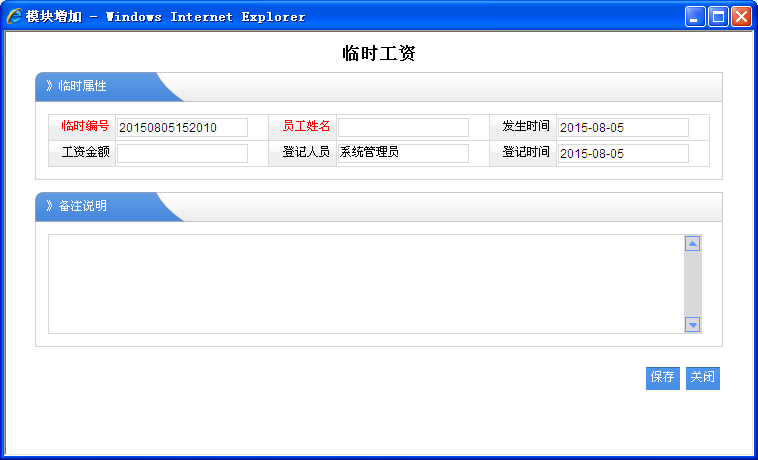758x460 pixels.
Task: Select the 登记时间 date field
Action: tap(623, 153)
